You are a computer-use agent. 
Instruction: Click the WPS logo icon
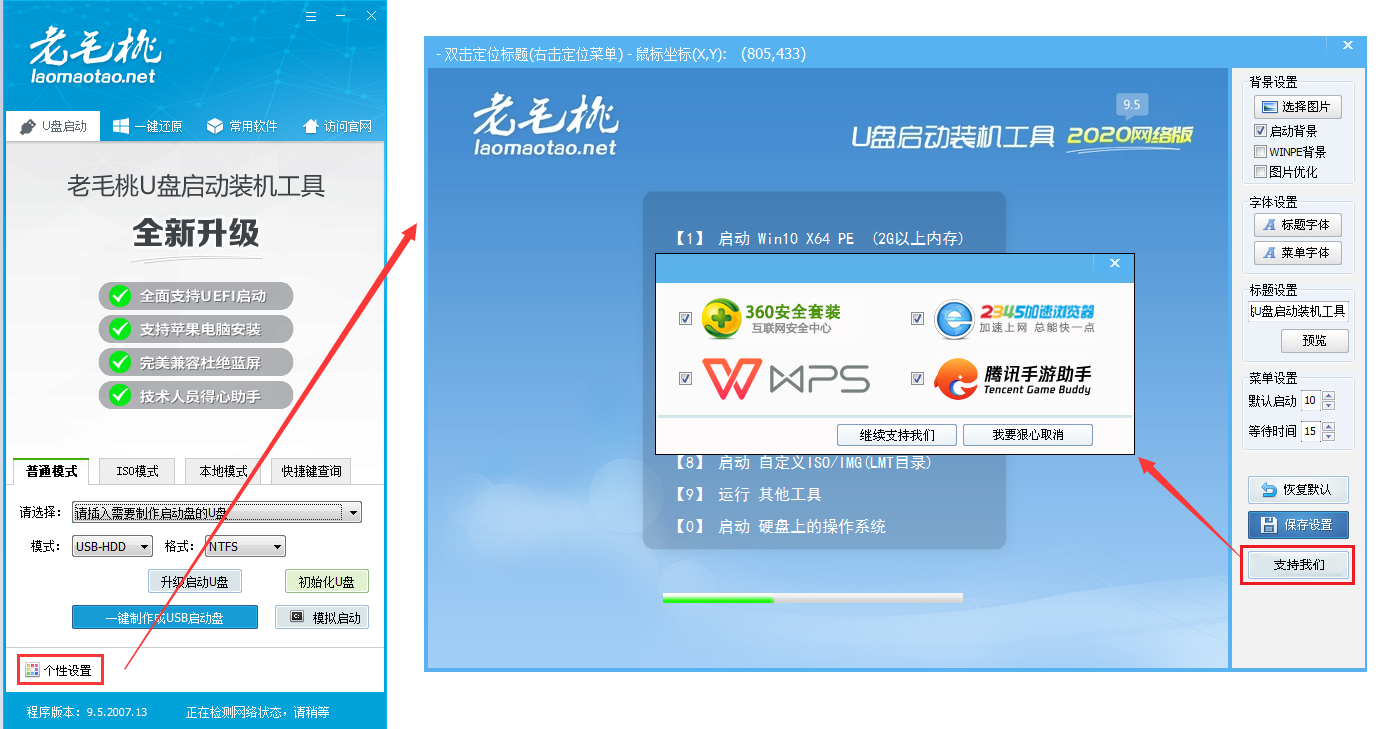click(x=733, y=379)
